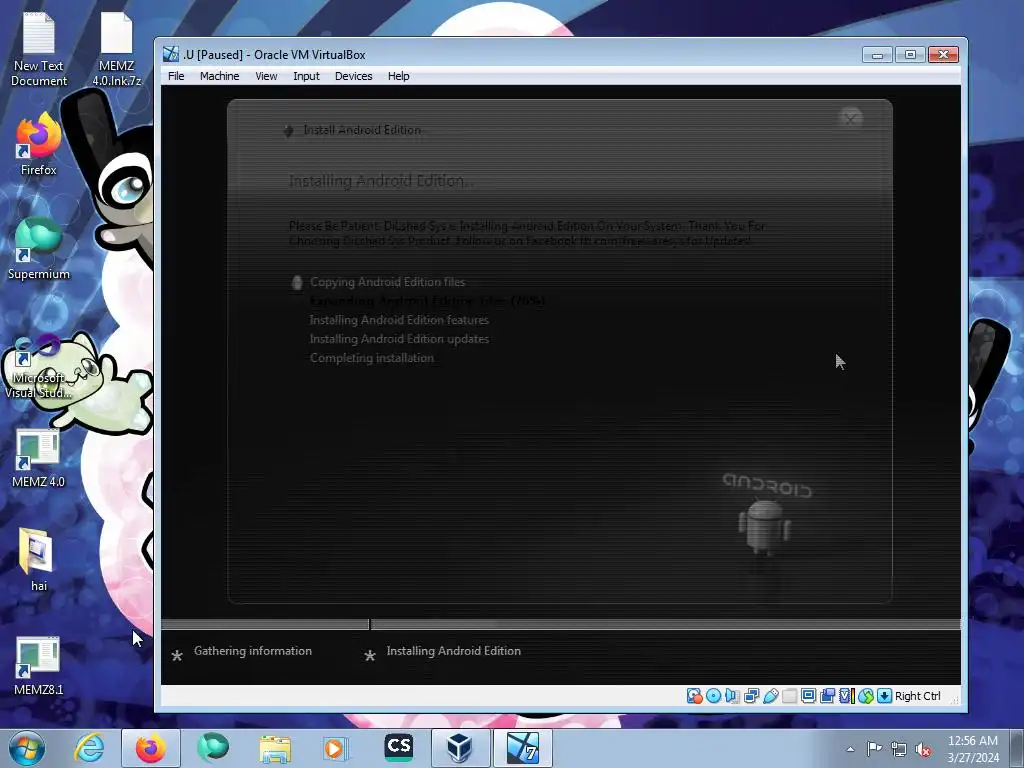Click Internet Explorer in the taskbar
This screenshot has width=1024, height=768.
pyautogui.click(x=89, y=748)
